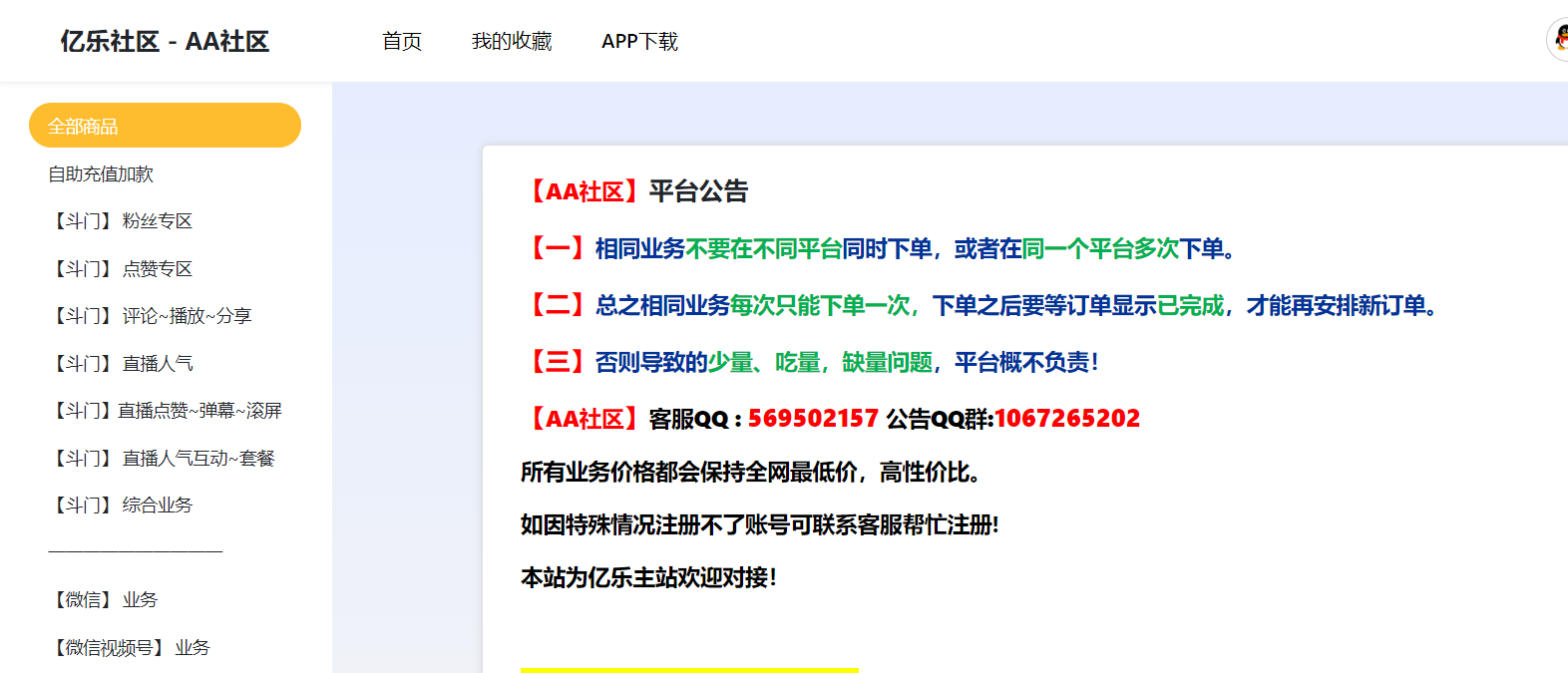Screen dimensions: 1568x673
Task: Click announcement QQ group number 1067265202
Action: click(x=1067, y=419)
